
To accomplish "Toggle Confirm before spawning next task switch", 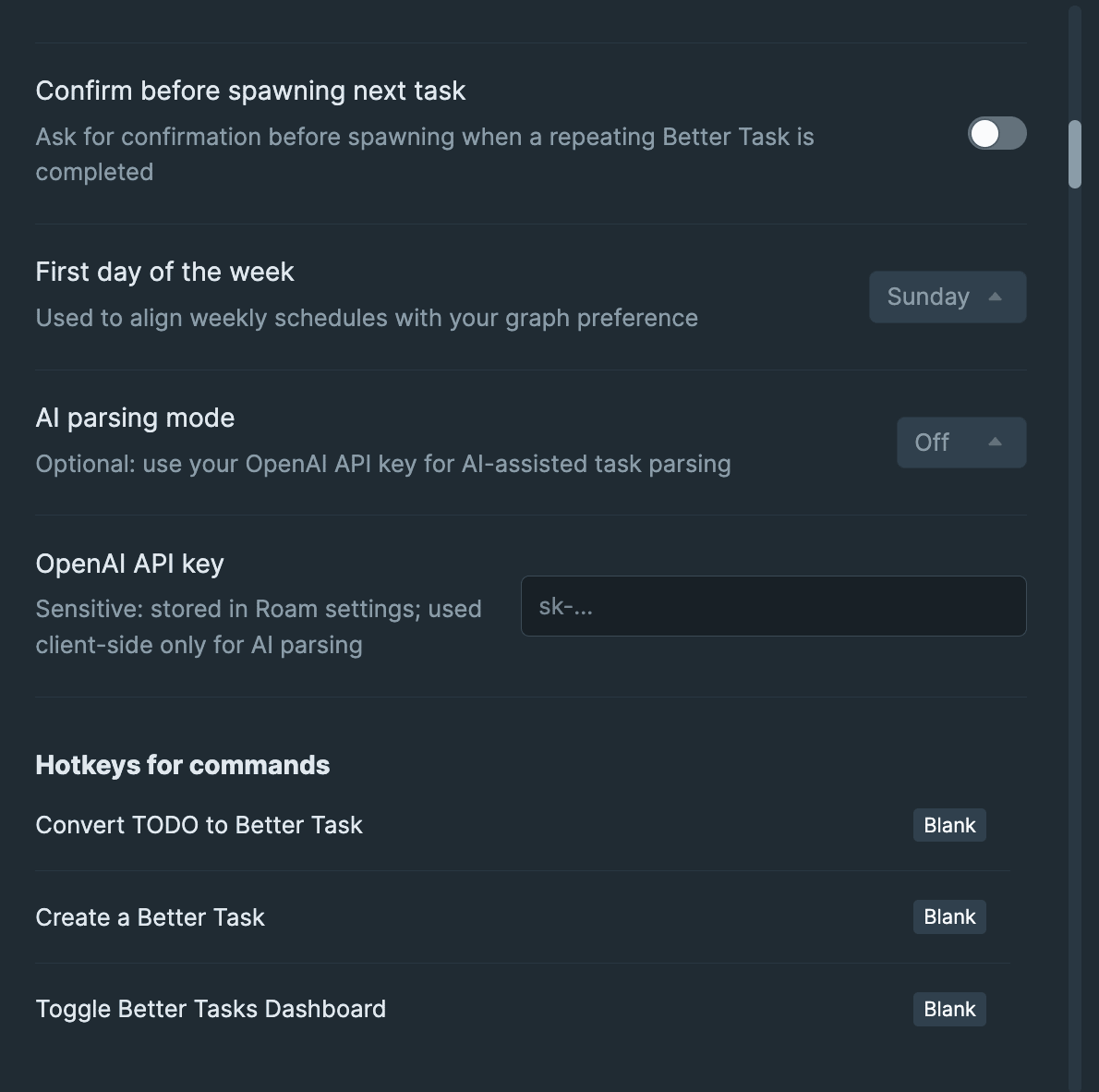I will (x=996, y=134).
